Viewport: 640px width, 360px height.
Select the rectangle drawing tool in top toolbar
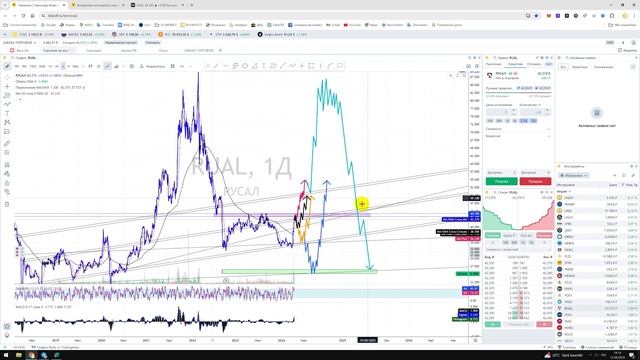(311, 66)
